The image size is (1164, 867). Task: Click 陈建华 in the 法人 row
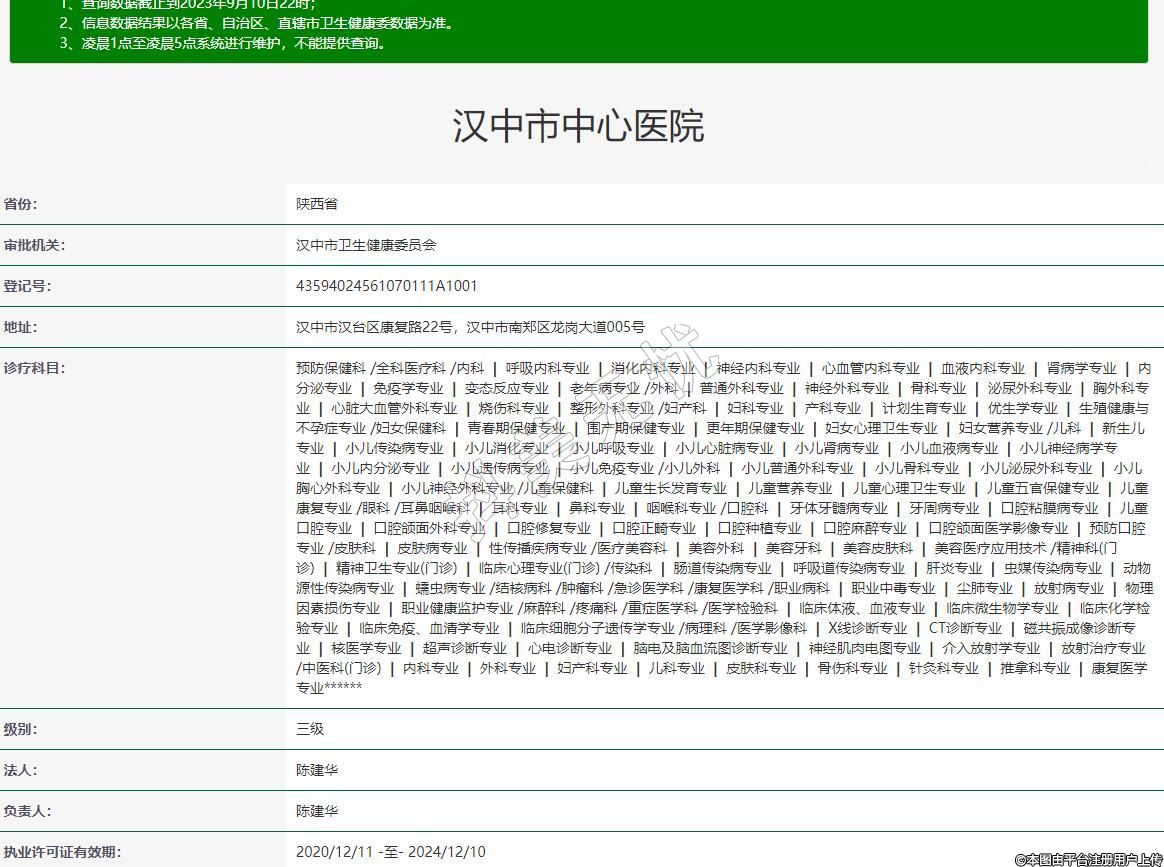[317, 770]
